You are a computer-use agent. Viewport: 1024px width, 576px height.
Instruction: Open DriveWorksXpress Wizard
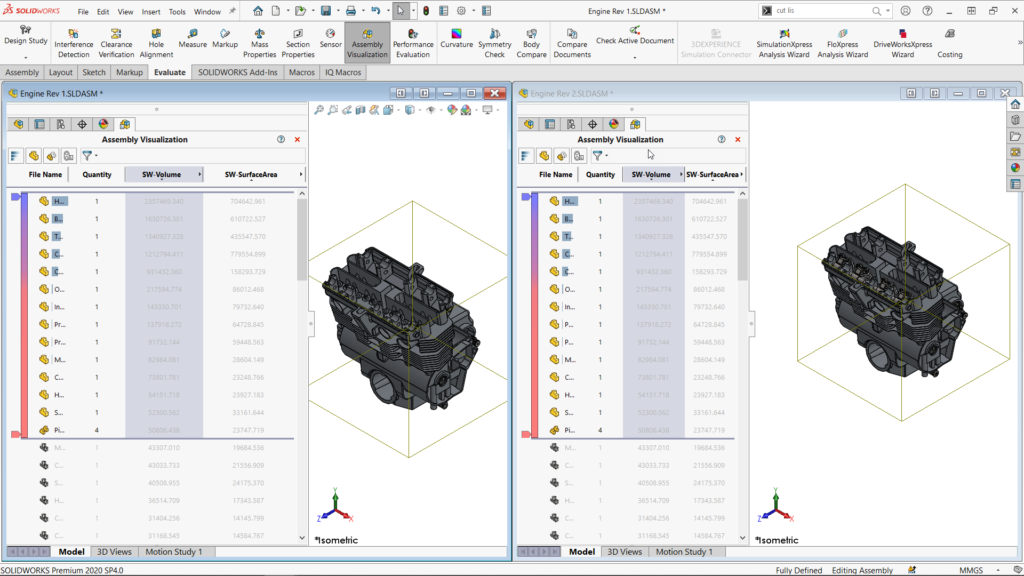[903, 43]
